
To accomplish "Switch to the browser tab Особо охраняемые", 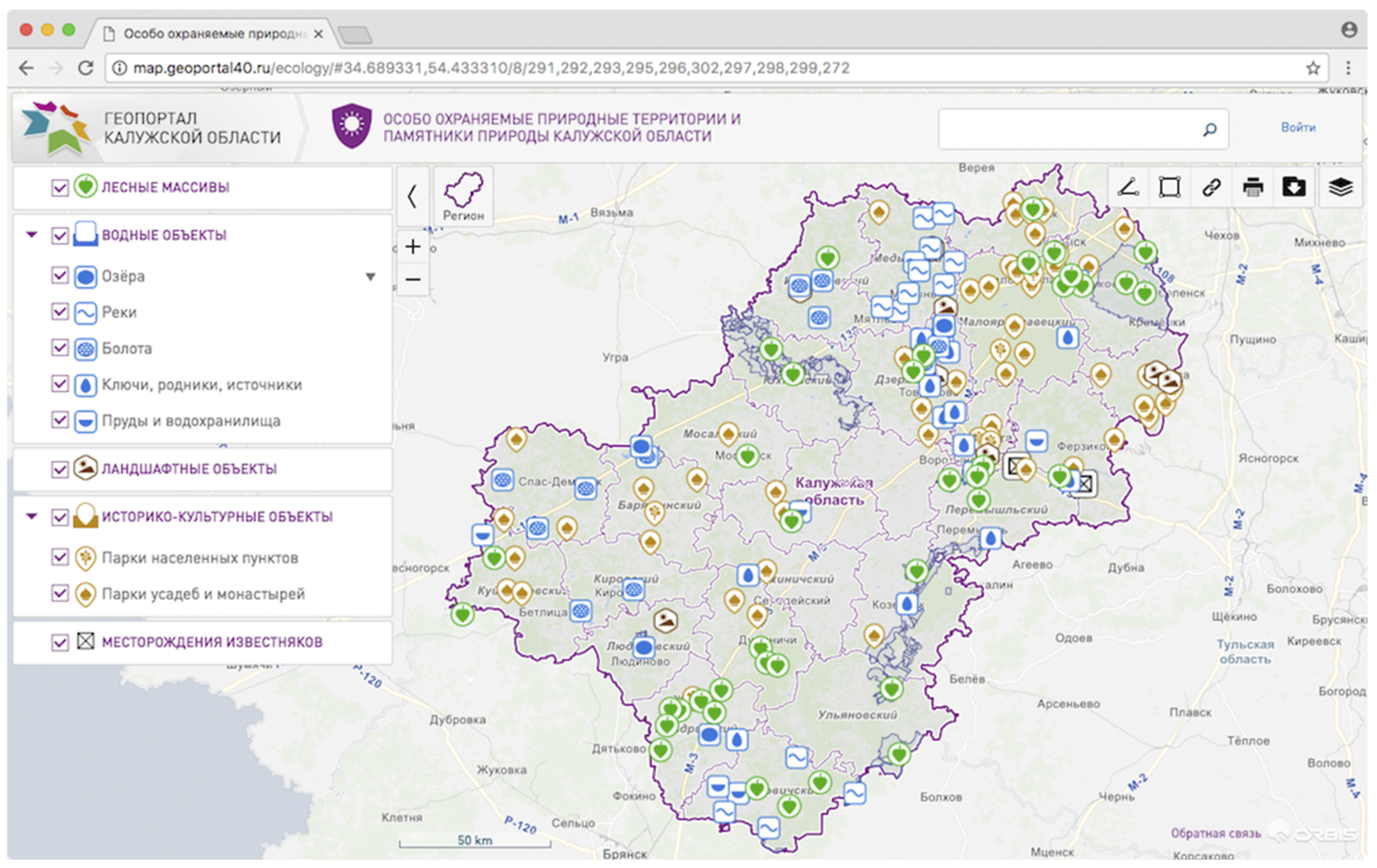I will pyautogui.click(x=214, y=34).
